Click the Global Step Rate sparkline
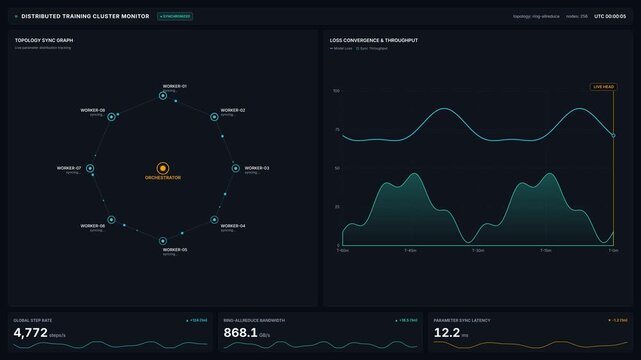 [x=110, y=344]
